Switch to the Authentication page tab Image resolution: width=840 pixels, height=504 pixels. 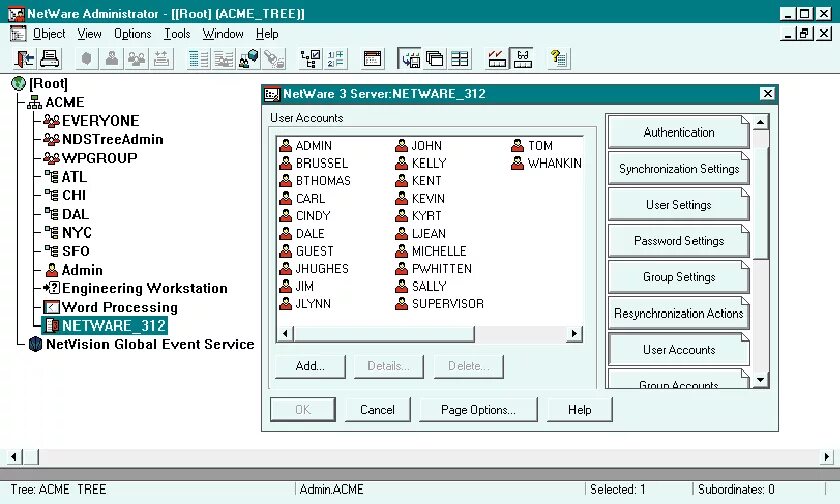pos(679,132)
